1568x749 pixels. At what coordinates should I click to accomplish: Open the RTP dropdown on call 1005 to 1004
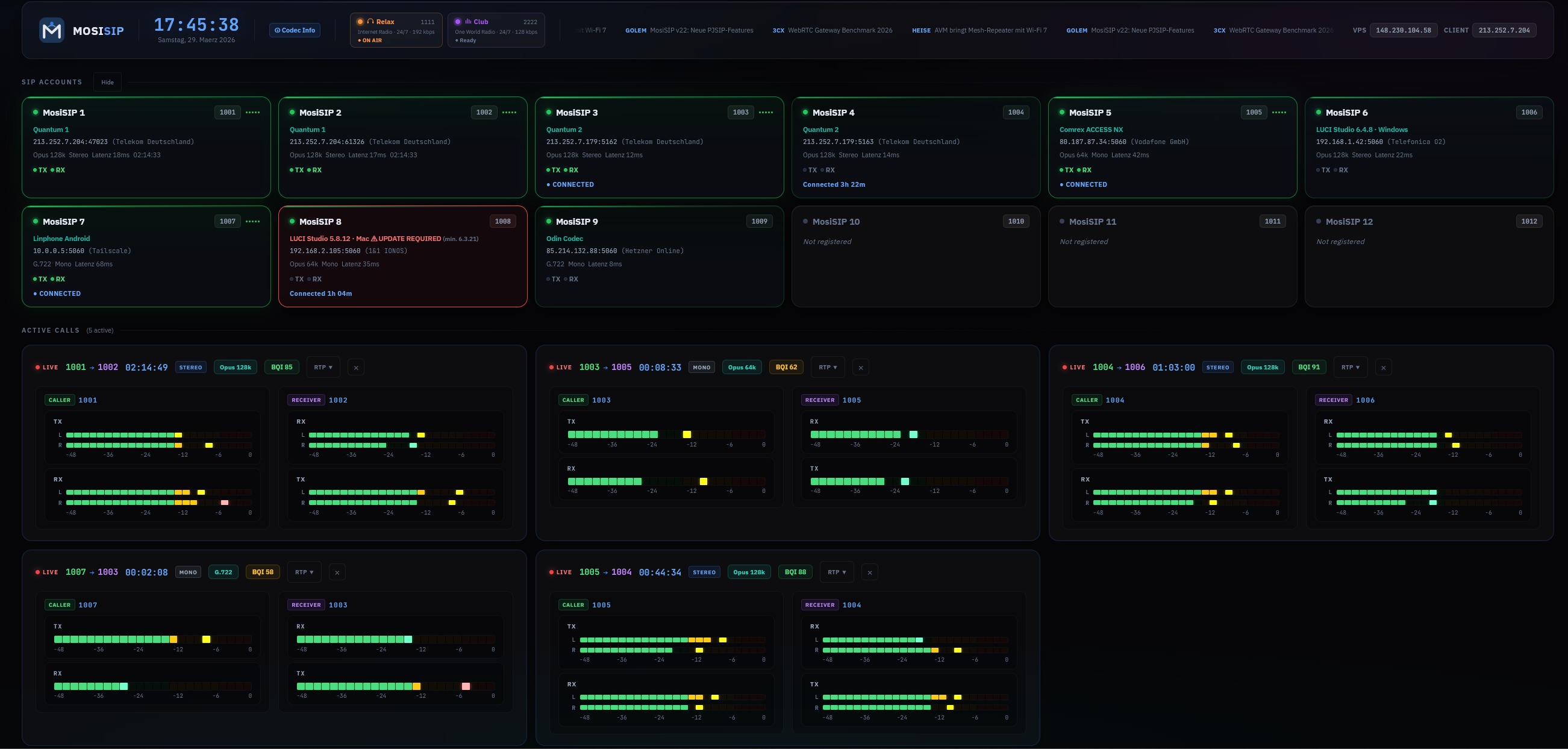836,572
